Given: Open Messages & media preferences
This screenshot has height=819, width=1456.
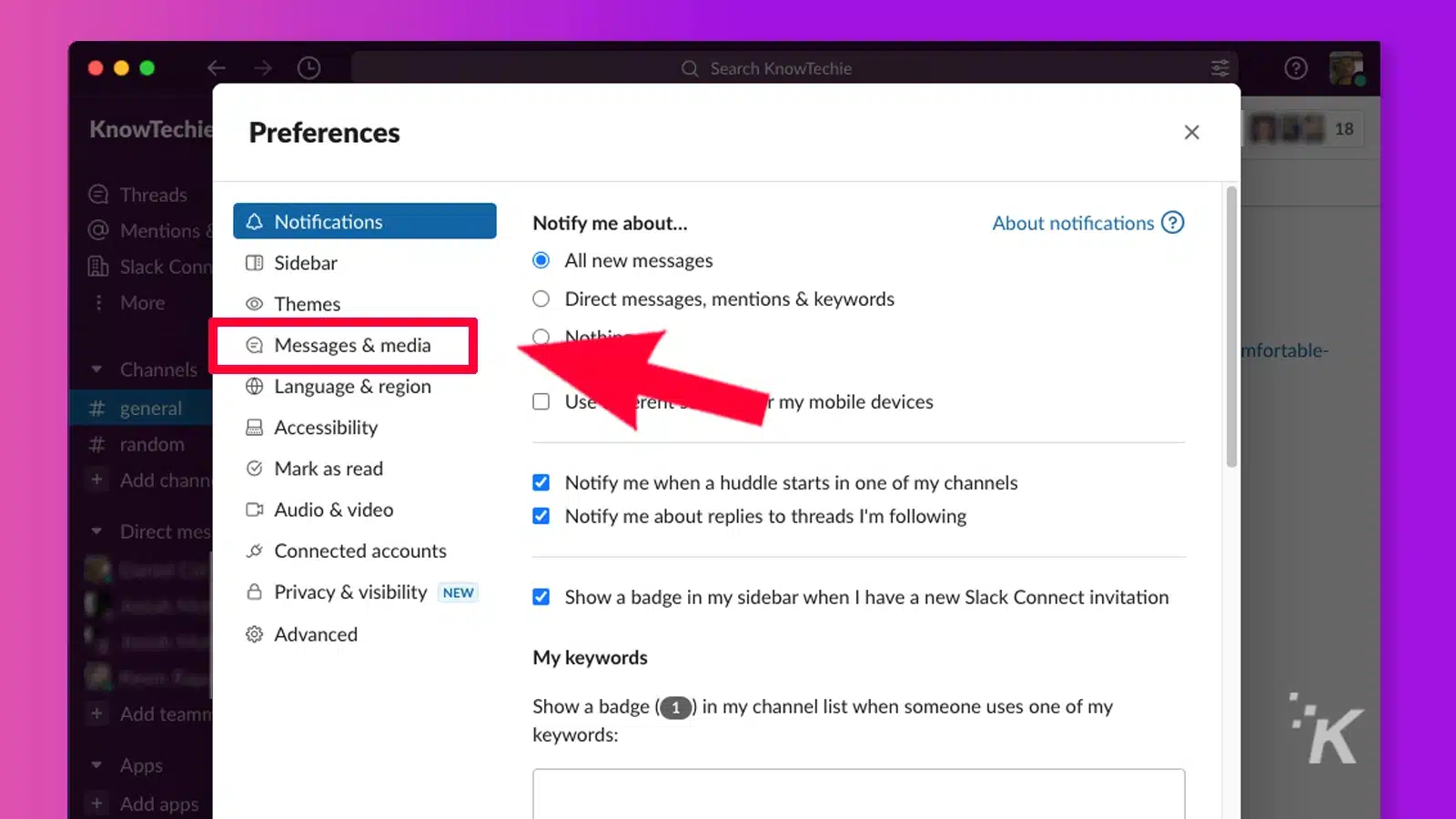Looking at the screenshot, I should coord(352,345).
